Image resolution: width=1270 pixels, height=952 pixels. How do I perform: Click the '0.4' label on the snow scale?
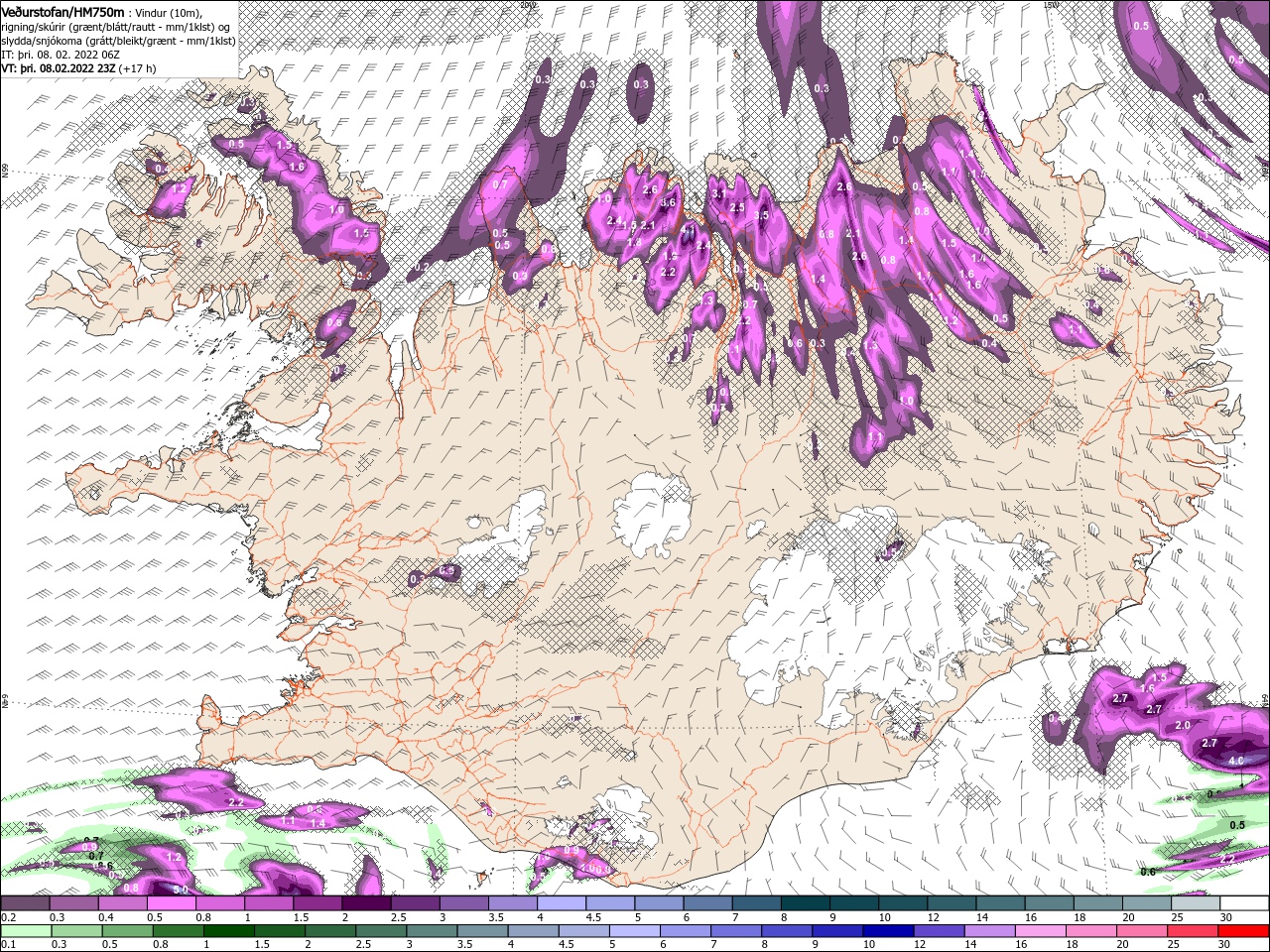[105, 917]
